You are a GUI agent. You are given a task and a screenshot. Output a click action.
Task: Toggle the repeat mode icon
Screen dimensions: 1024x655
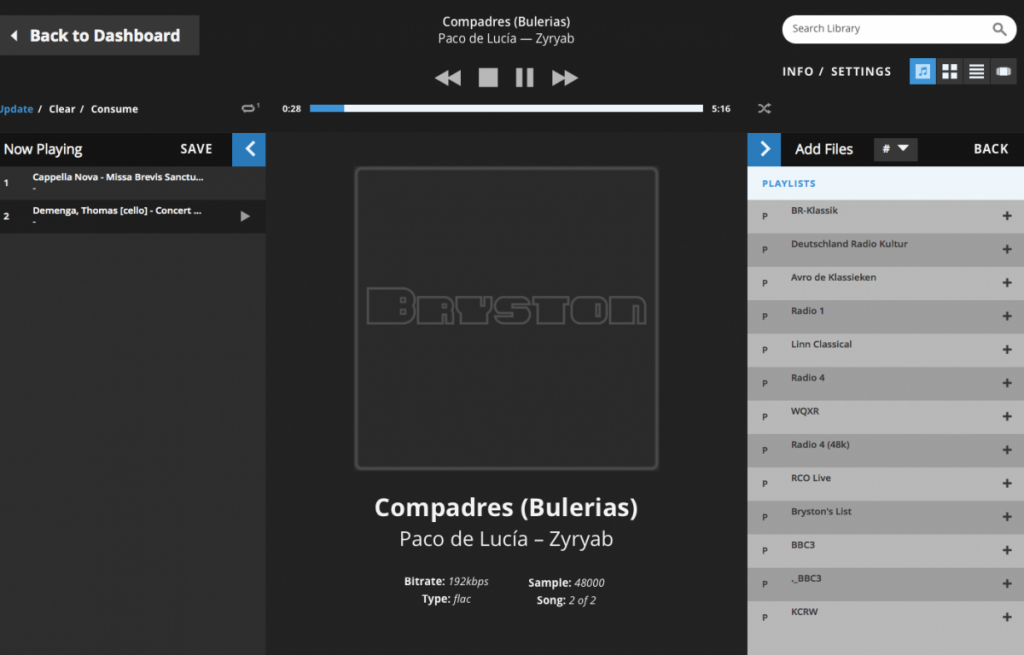tap(249, 108)
